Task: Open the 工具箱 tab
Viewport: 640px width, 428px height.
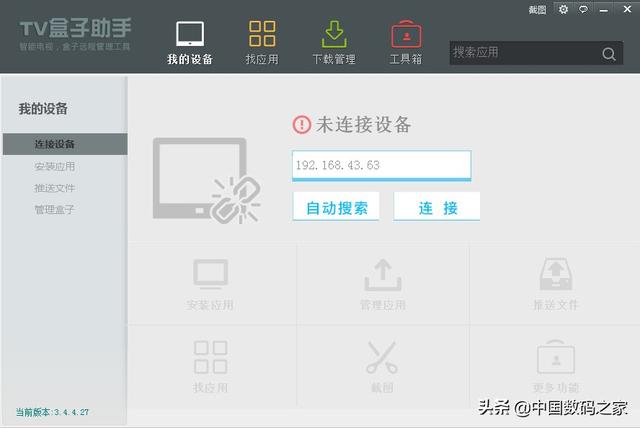Action: 406,43
